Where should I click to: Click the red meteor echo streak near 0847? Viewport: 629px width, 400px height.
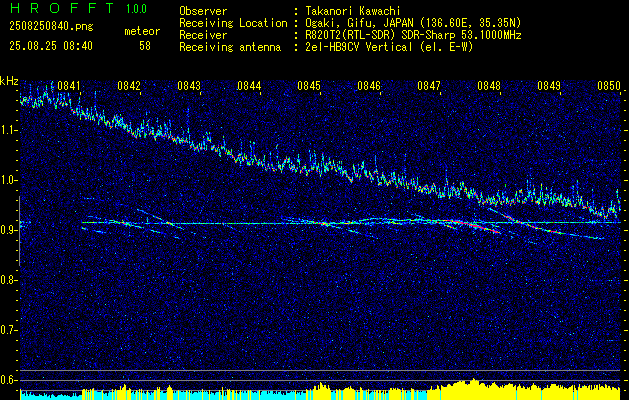pyautogui.click(x=473, y=225)
